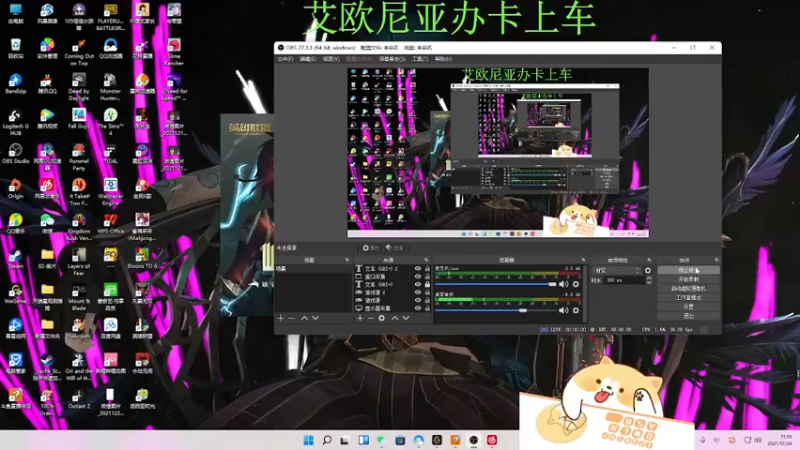Pop out the Scene Transitions dock icon

(x=649, y=260)
